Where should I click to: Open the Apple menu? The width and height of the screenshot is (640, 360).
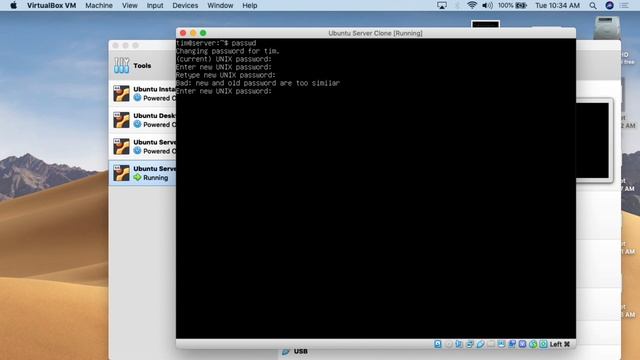13,5
